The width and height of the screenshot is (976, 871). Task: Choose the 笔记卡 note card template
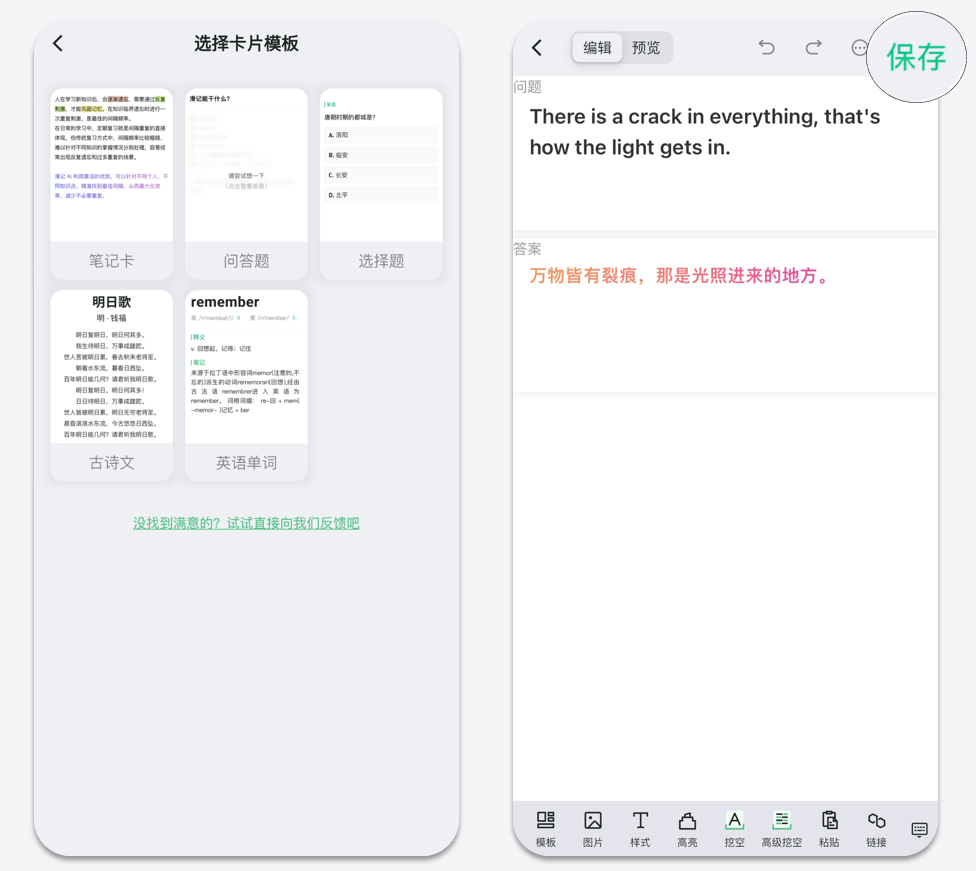[x=111, y=183]
